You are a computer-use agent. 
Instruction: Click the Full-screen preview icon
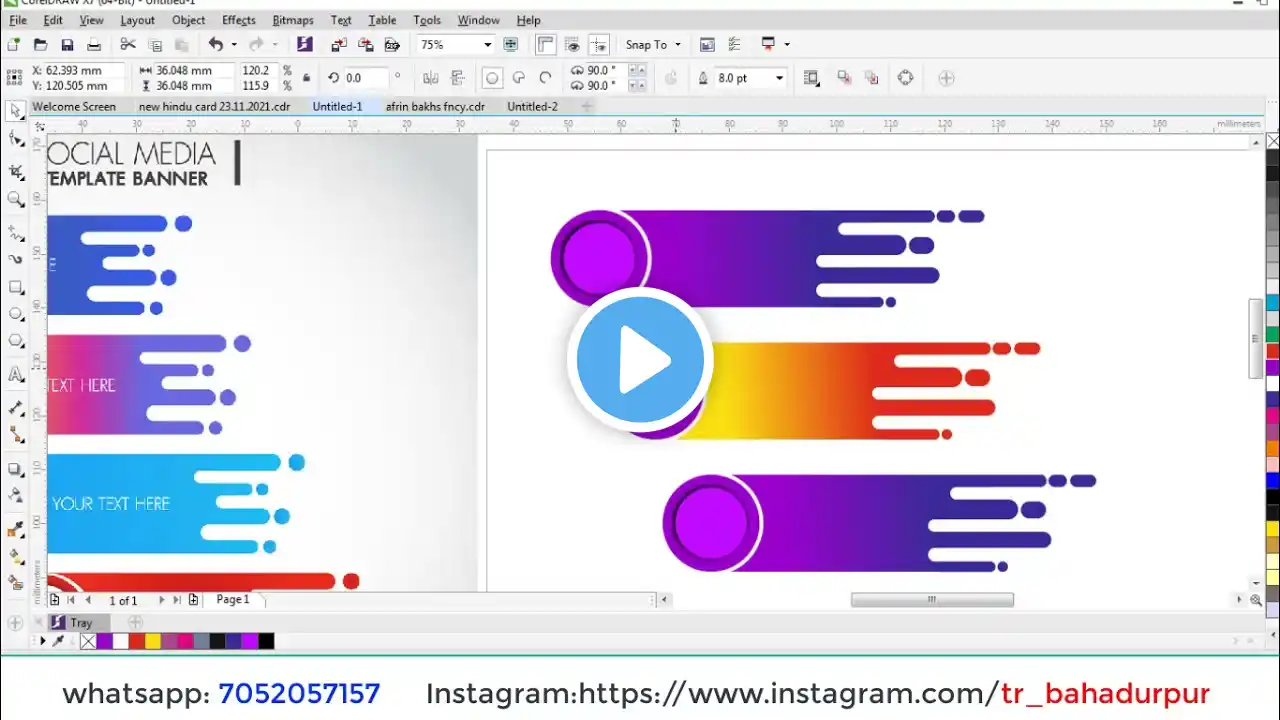(x=511, y=44)
